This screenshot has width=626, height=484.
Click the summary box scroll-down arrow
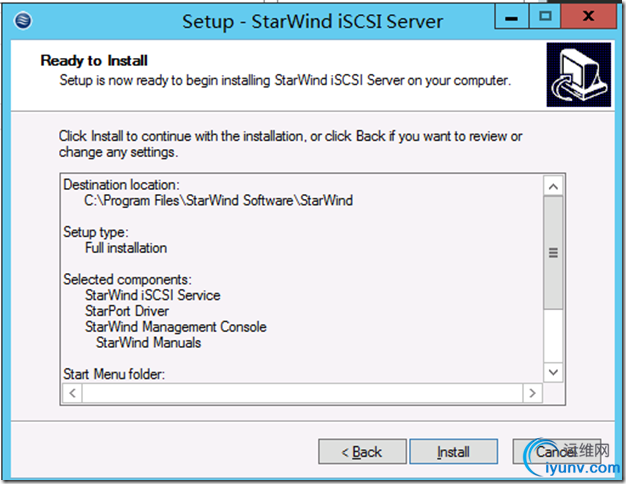tap(553, 372)
